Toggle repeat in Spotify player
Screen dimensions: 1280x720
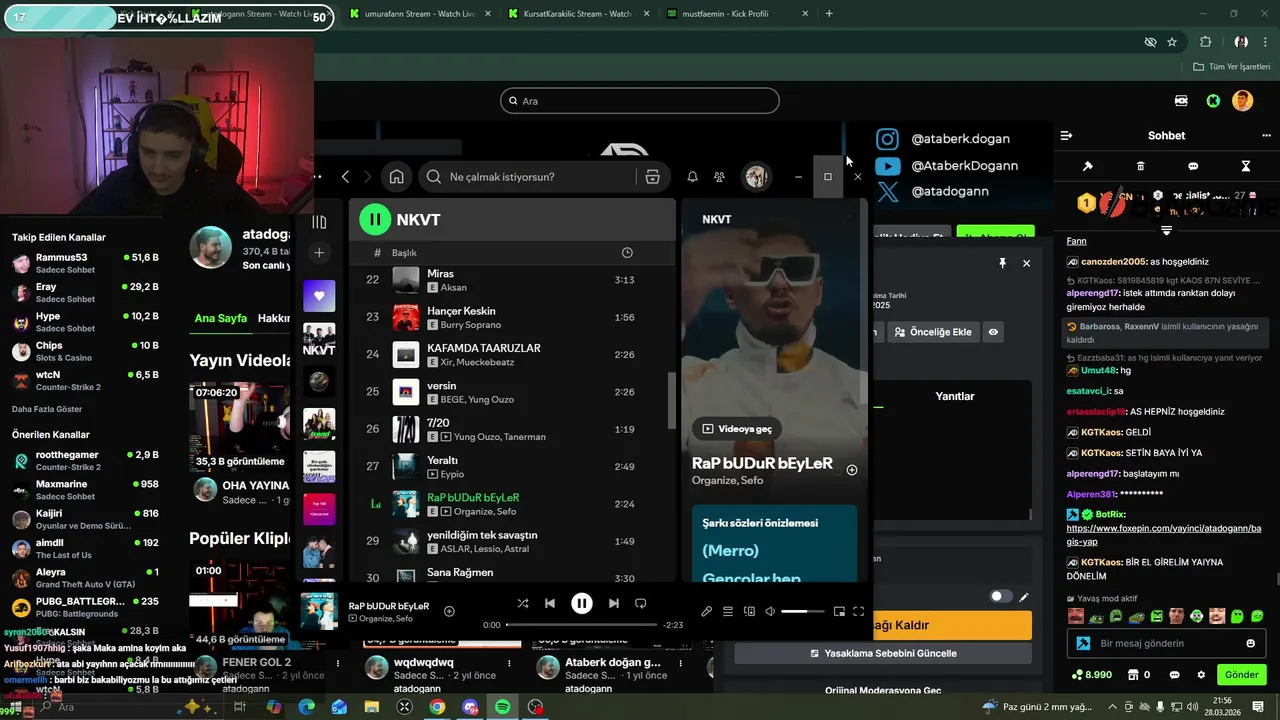tap(641, 603)
